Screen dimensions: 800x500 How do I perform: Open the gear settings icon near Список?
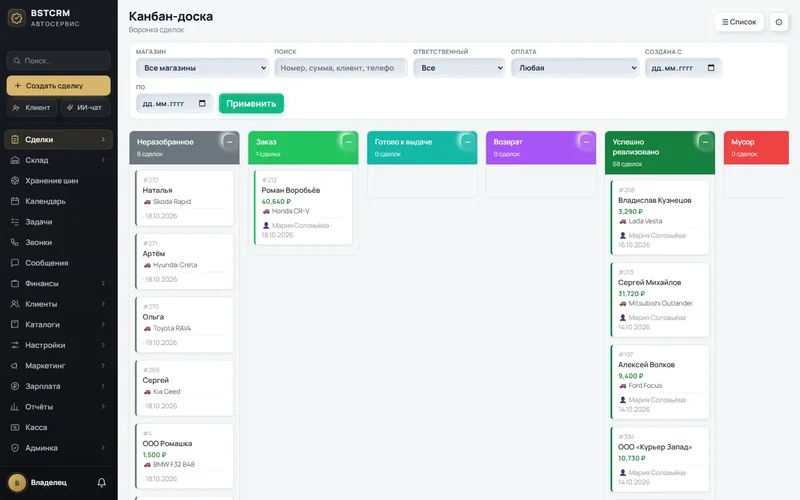click(x=779, y=22)
